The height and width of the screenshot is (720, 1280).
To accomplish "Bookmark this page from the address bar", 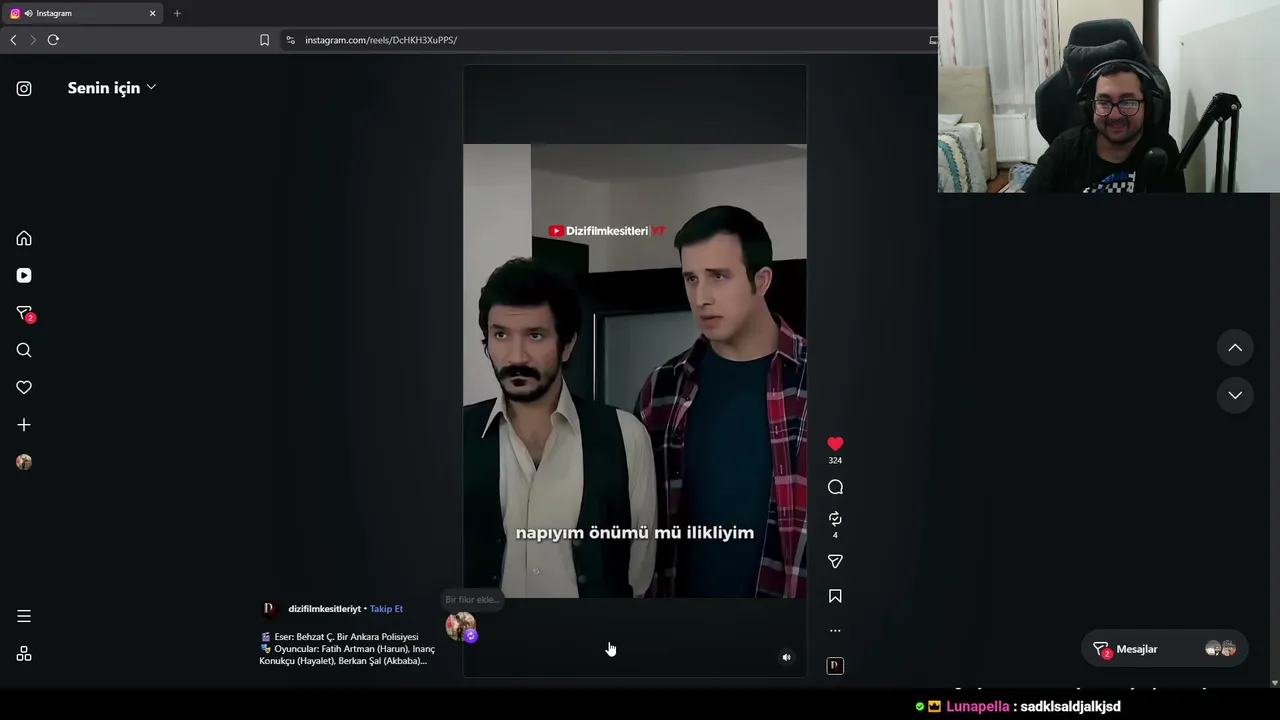I will tap(264, 40).
